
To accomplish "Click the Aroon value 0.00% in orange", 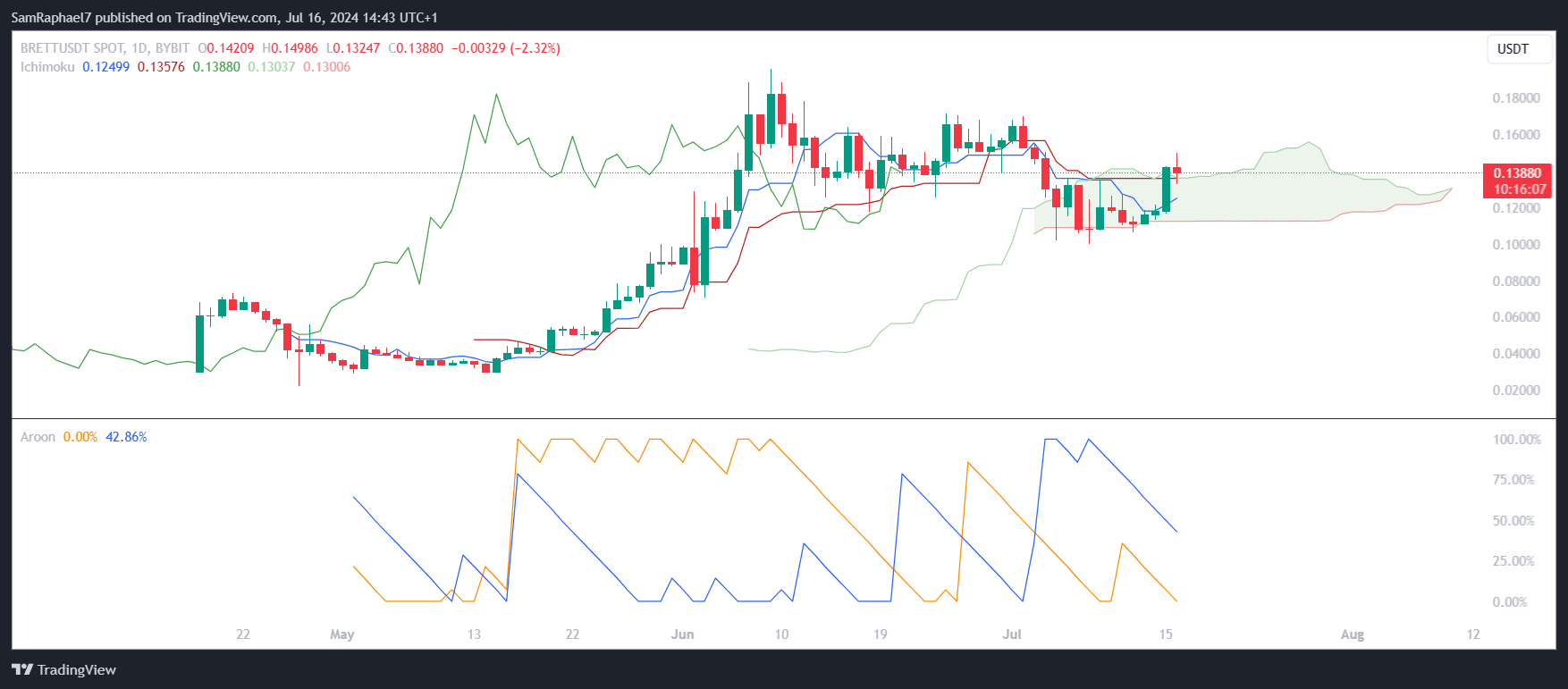I will [80, 437].
